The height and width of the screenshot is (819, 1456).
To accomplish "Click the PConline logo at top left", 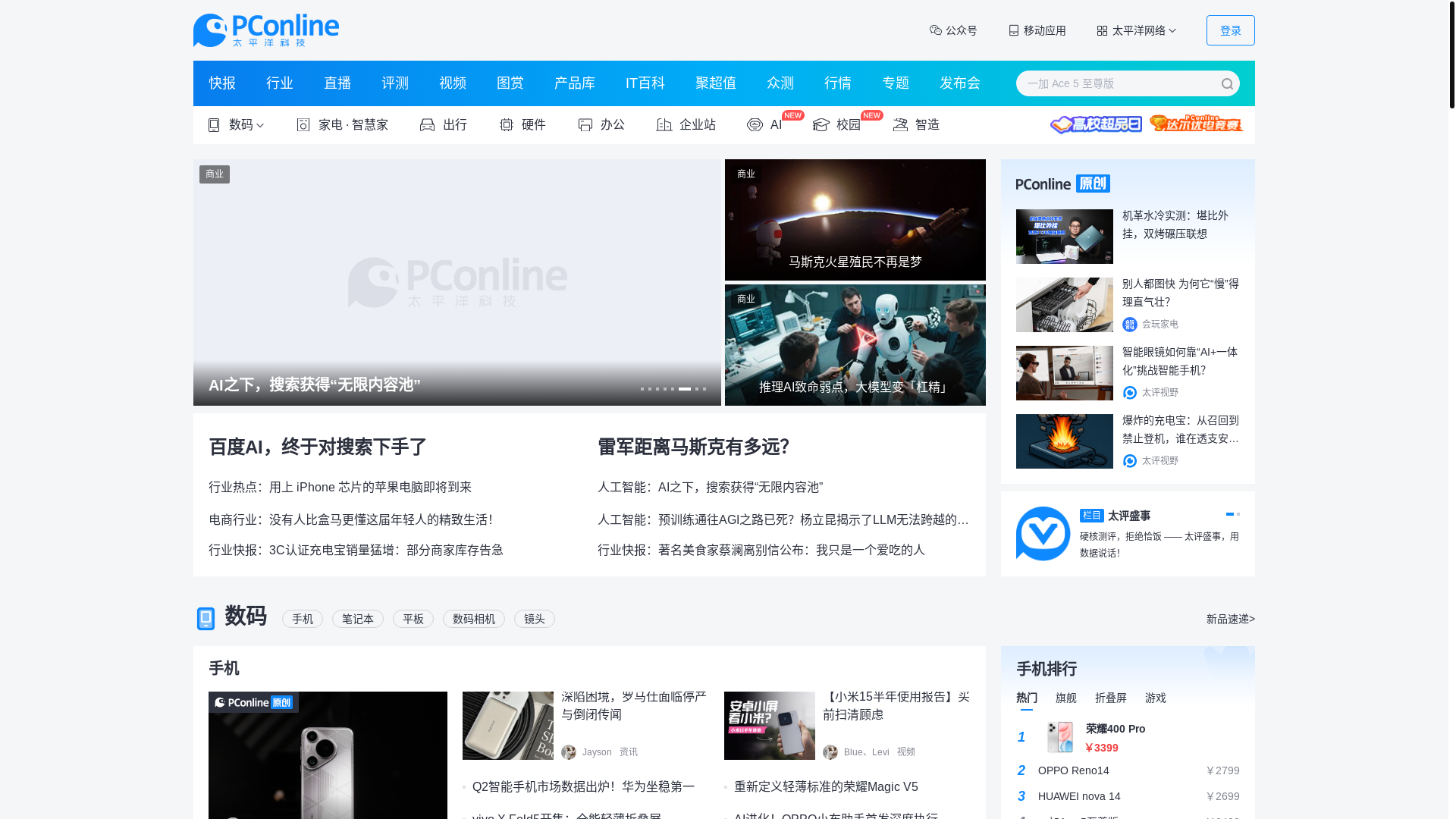I will [x=266, y=30].
